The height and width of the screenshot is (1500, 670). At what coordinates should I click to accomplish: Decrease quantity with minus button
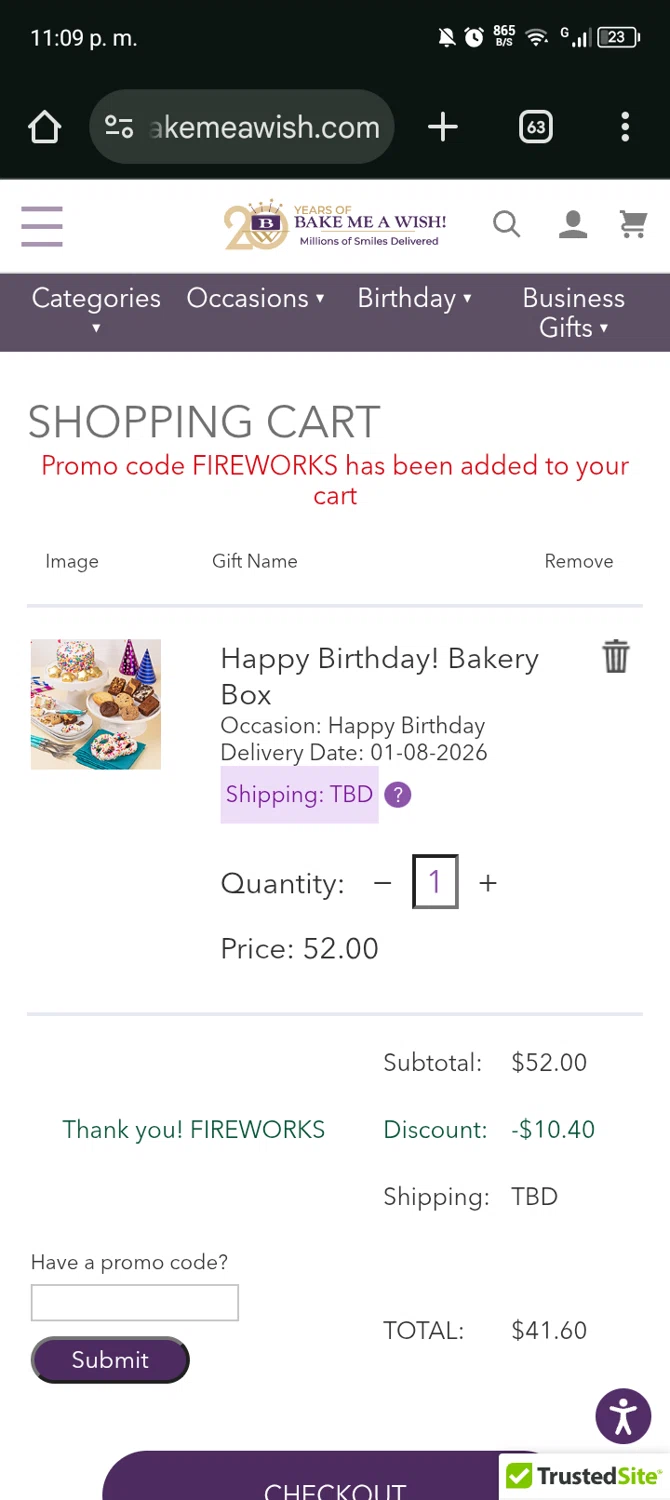pyautogui.click(x=382, y=883)
